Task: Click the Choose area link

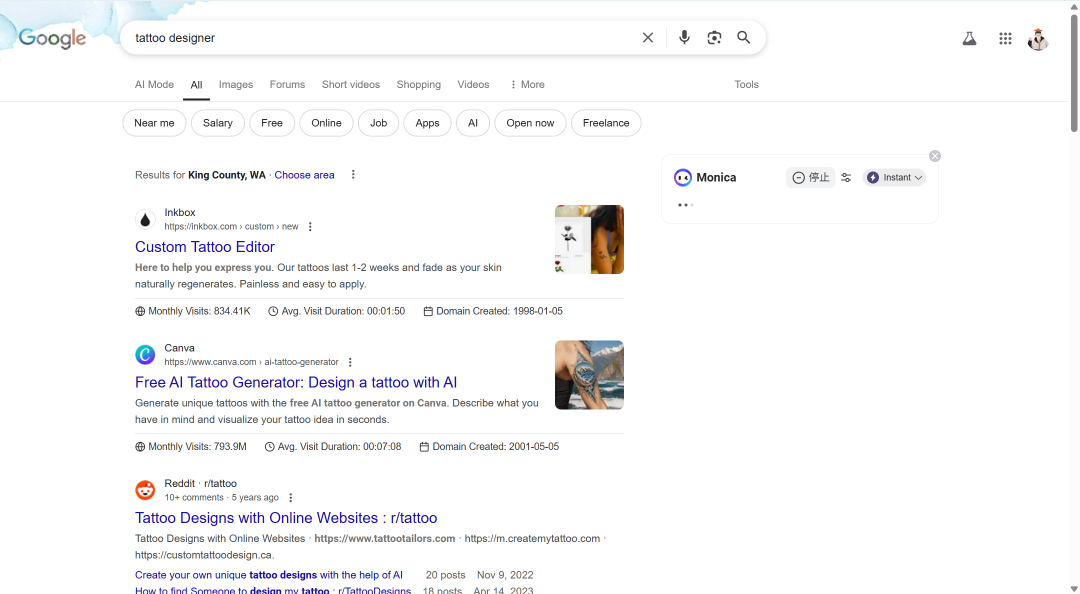Action: (x=304, y=175)
